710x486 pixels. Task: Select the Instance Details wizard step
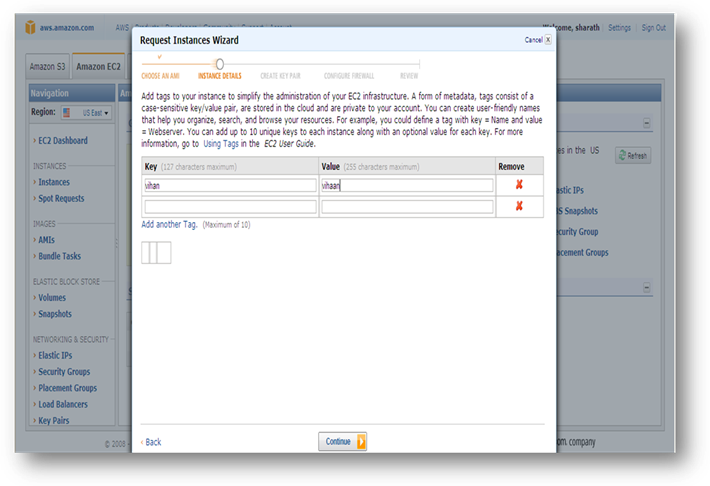[x=220, y=76]
